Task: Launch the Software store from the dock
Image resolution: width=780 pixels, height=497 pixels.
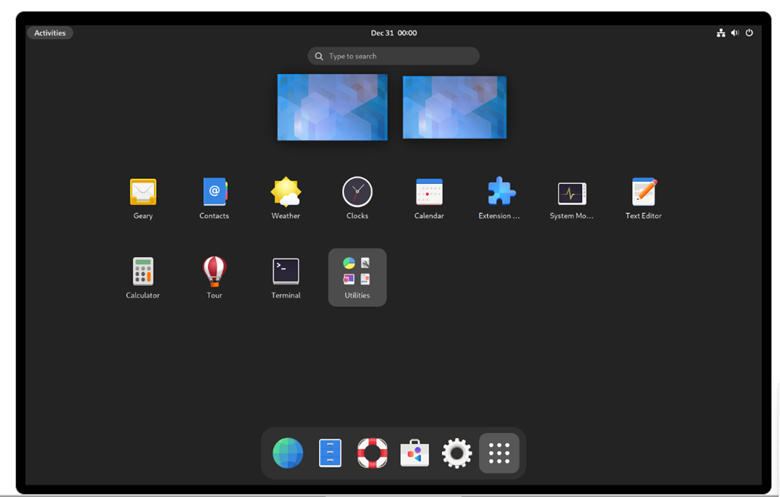Action: click(x=414, y=453)
